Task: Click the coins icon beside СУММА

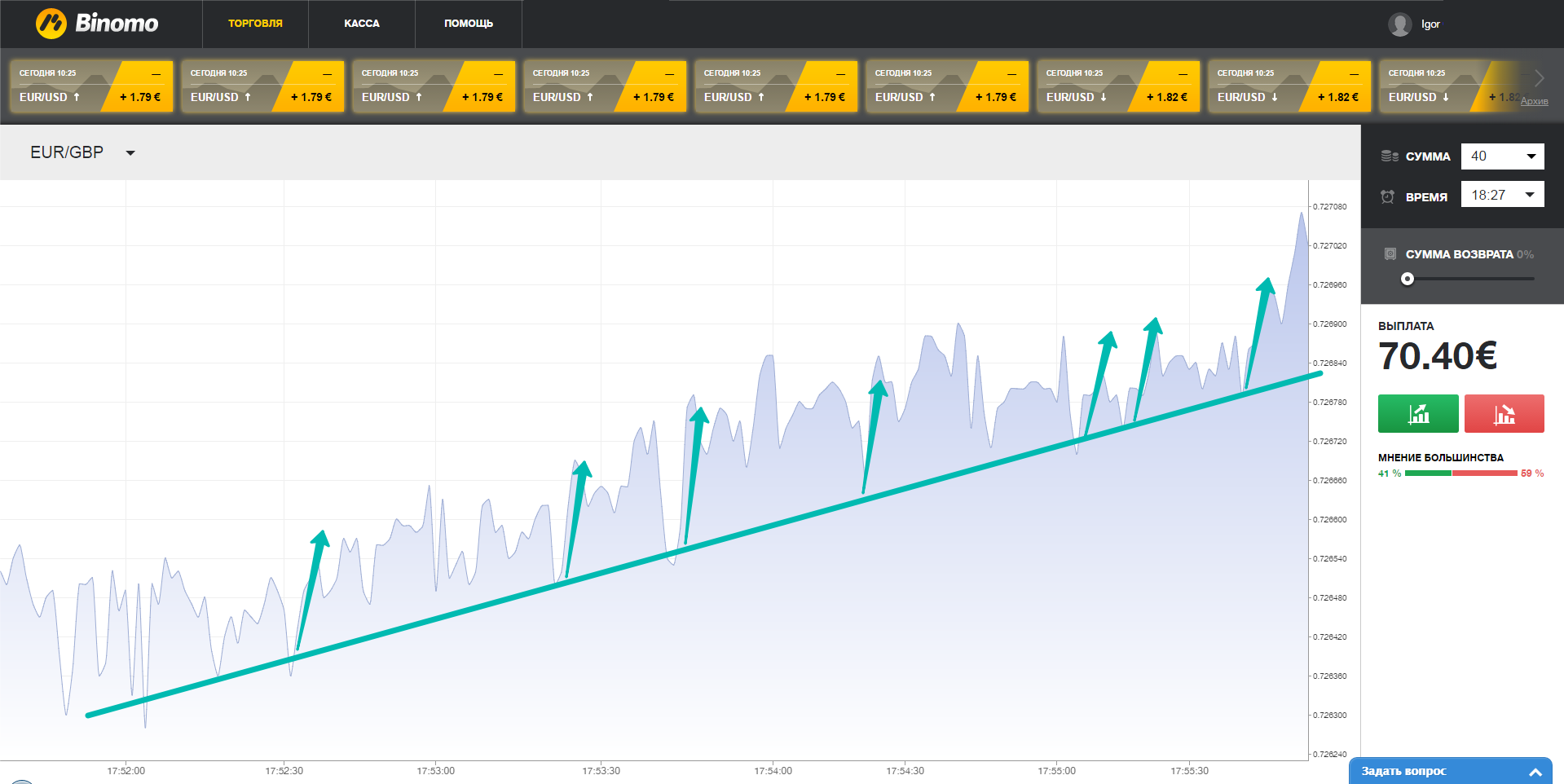Action: pos(1390,156)
